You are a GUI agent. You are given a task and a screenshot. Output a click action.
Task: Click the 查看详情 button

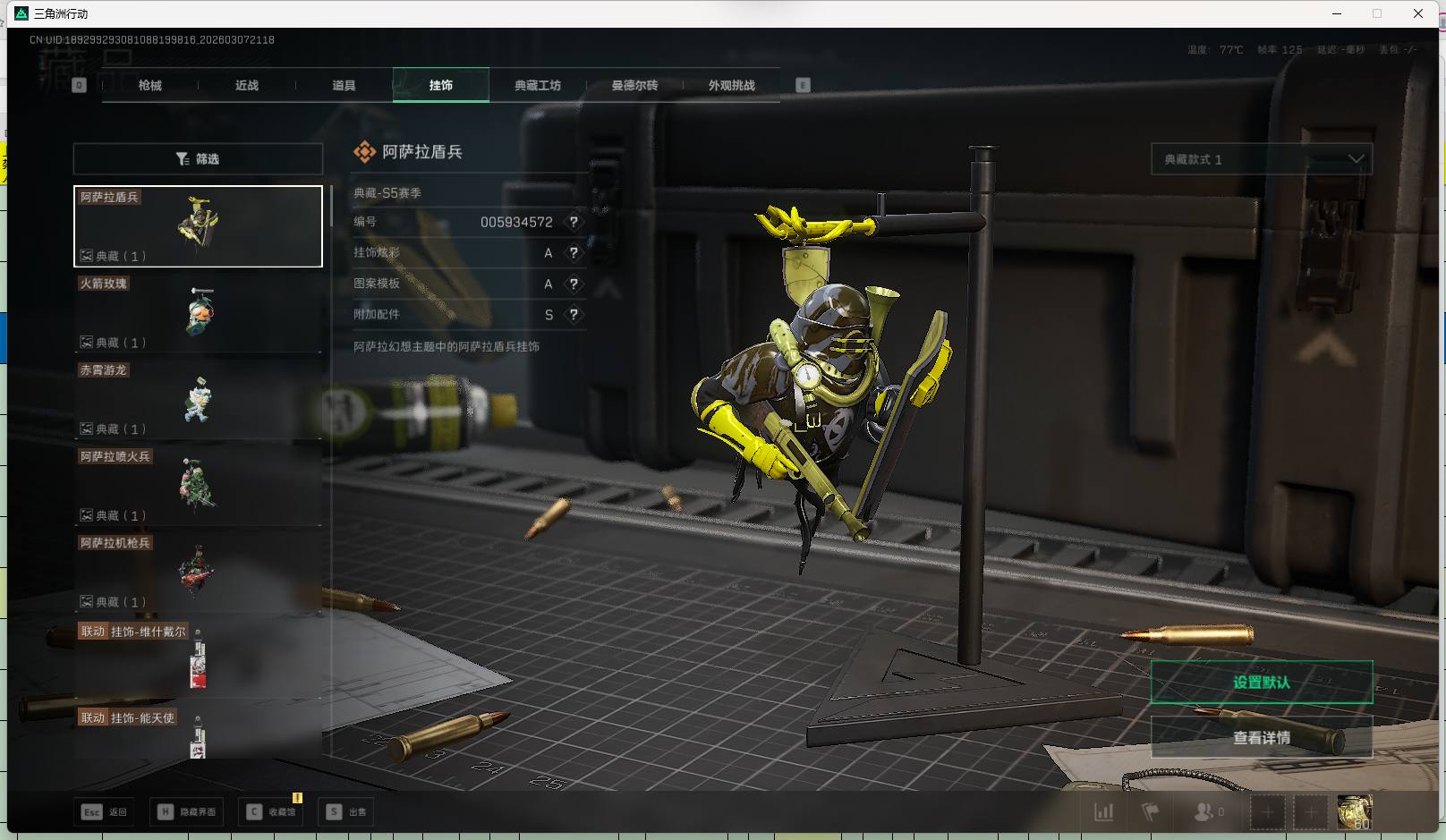1261,738
